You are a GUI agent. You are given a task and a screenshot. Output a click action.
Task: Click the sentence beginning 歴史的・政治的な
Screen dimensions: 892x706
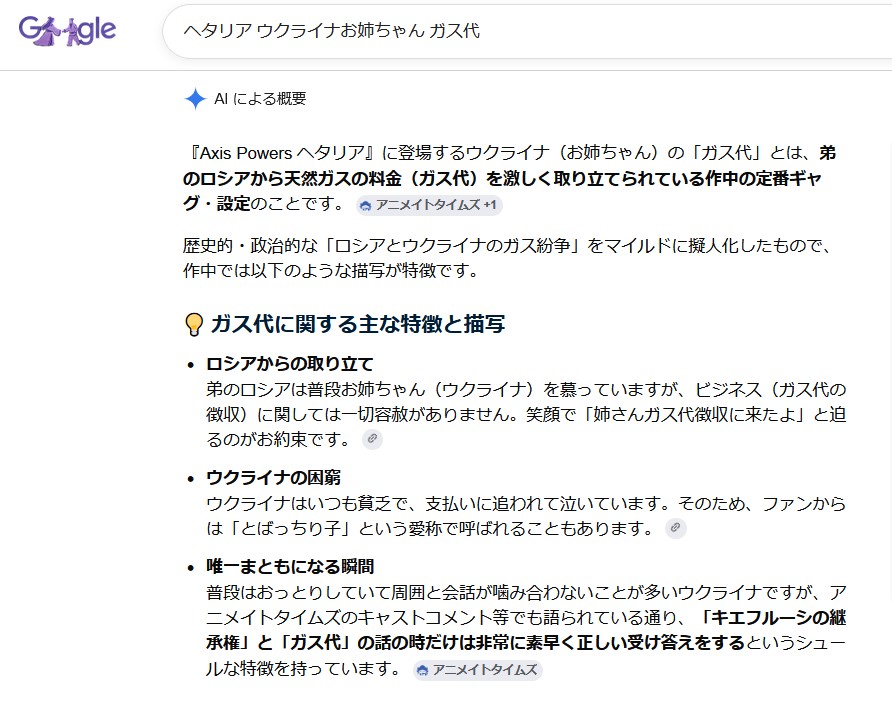point(509,258)
